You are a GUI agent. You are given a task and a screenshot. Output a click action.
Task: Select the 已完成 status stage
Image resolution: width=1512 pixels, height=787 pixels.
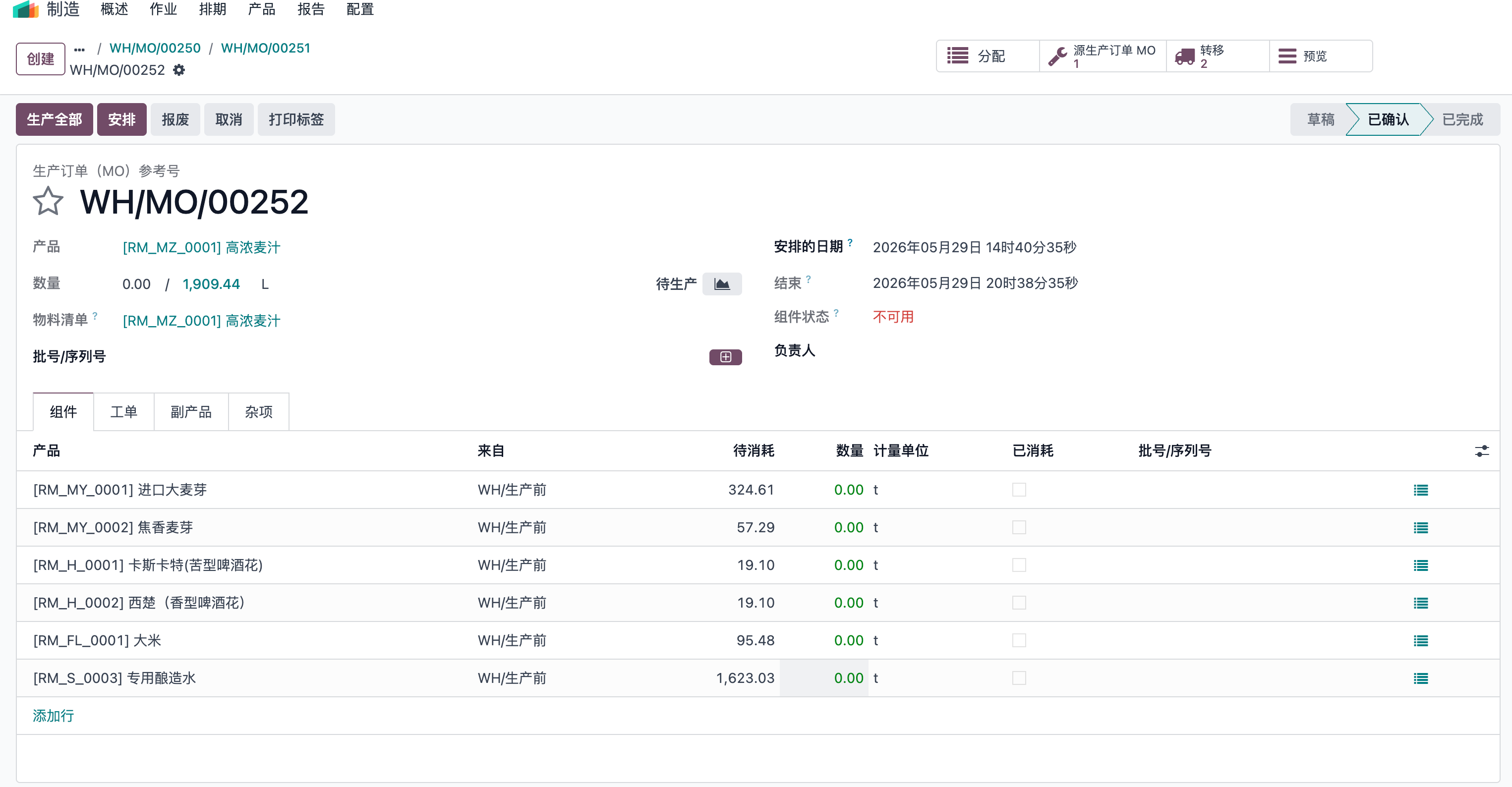point(1463,120)
